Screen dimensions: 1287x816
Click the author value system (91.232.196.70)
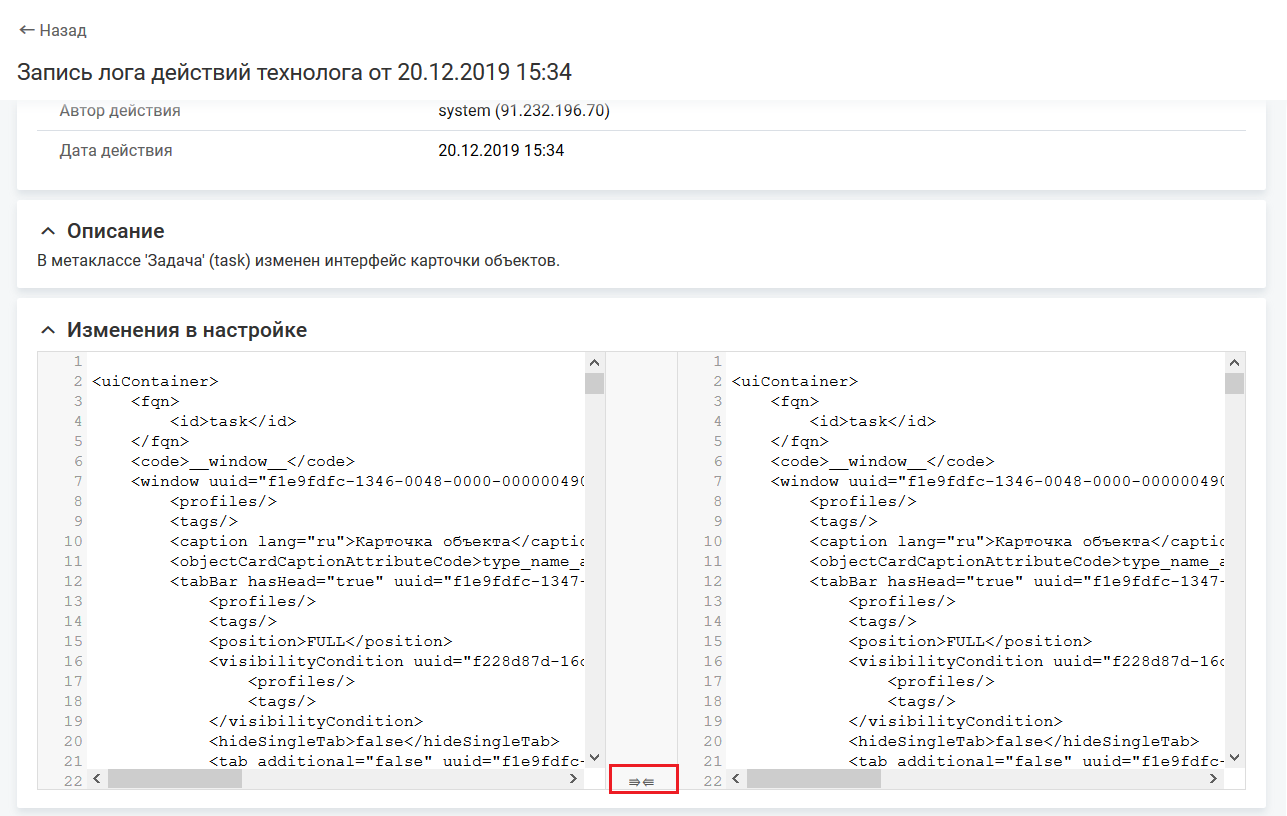(x=523, y=111)
